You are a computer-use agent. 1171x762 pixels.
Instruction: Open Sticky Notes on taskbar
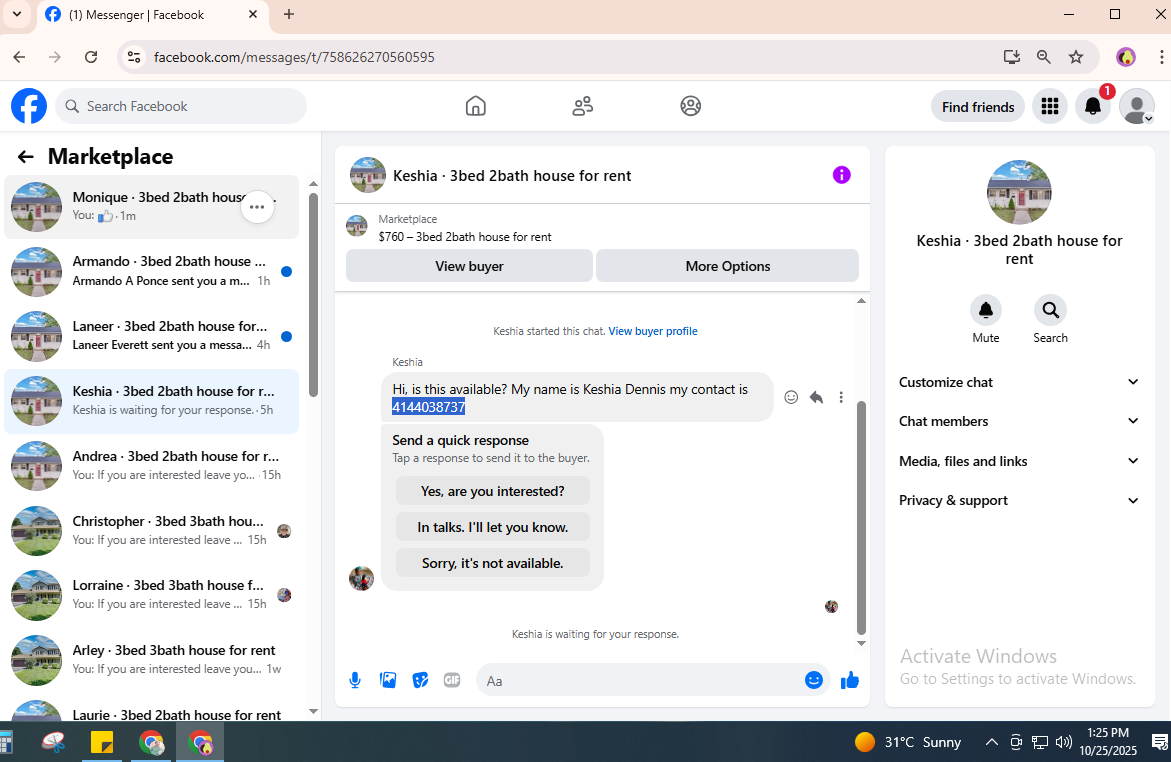coord(102,742)
